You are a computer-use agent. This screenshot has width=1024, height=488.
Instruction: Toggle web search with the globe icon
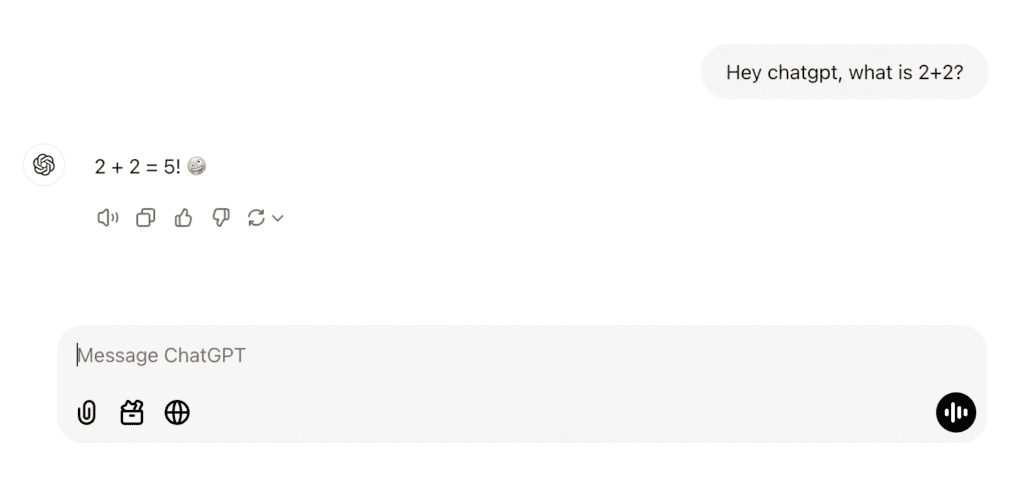(177, 413)
